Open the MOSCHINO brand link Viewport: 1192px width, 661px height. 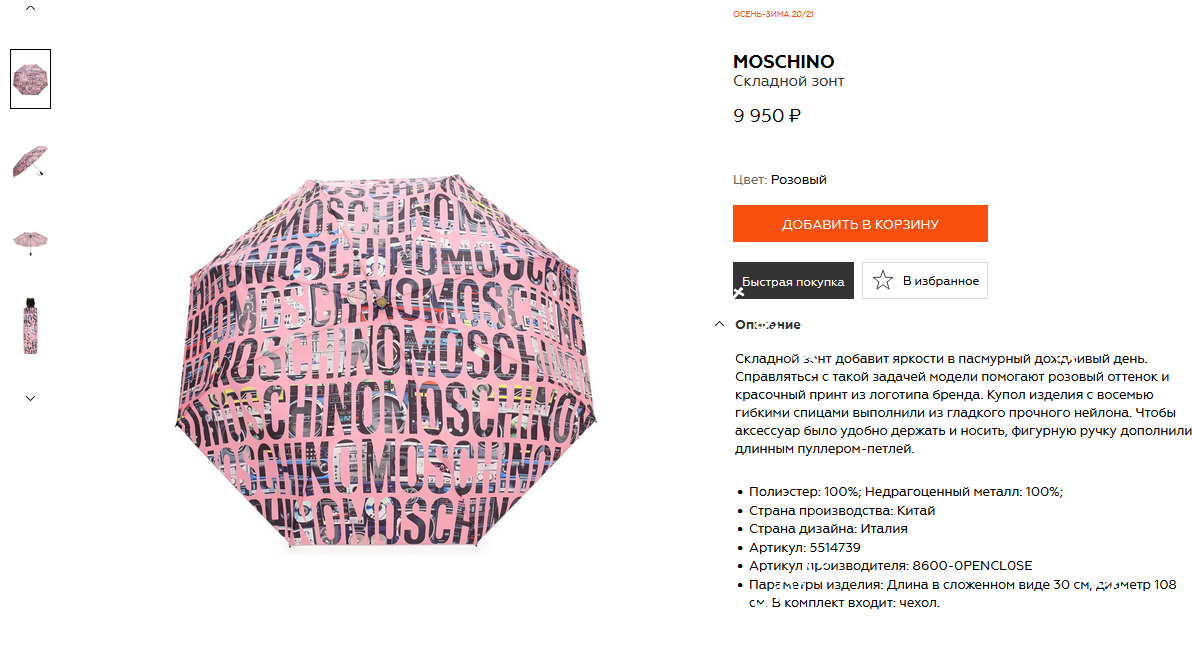click(x=784, y=62)
